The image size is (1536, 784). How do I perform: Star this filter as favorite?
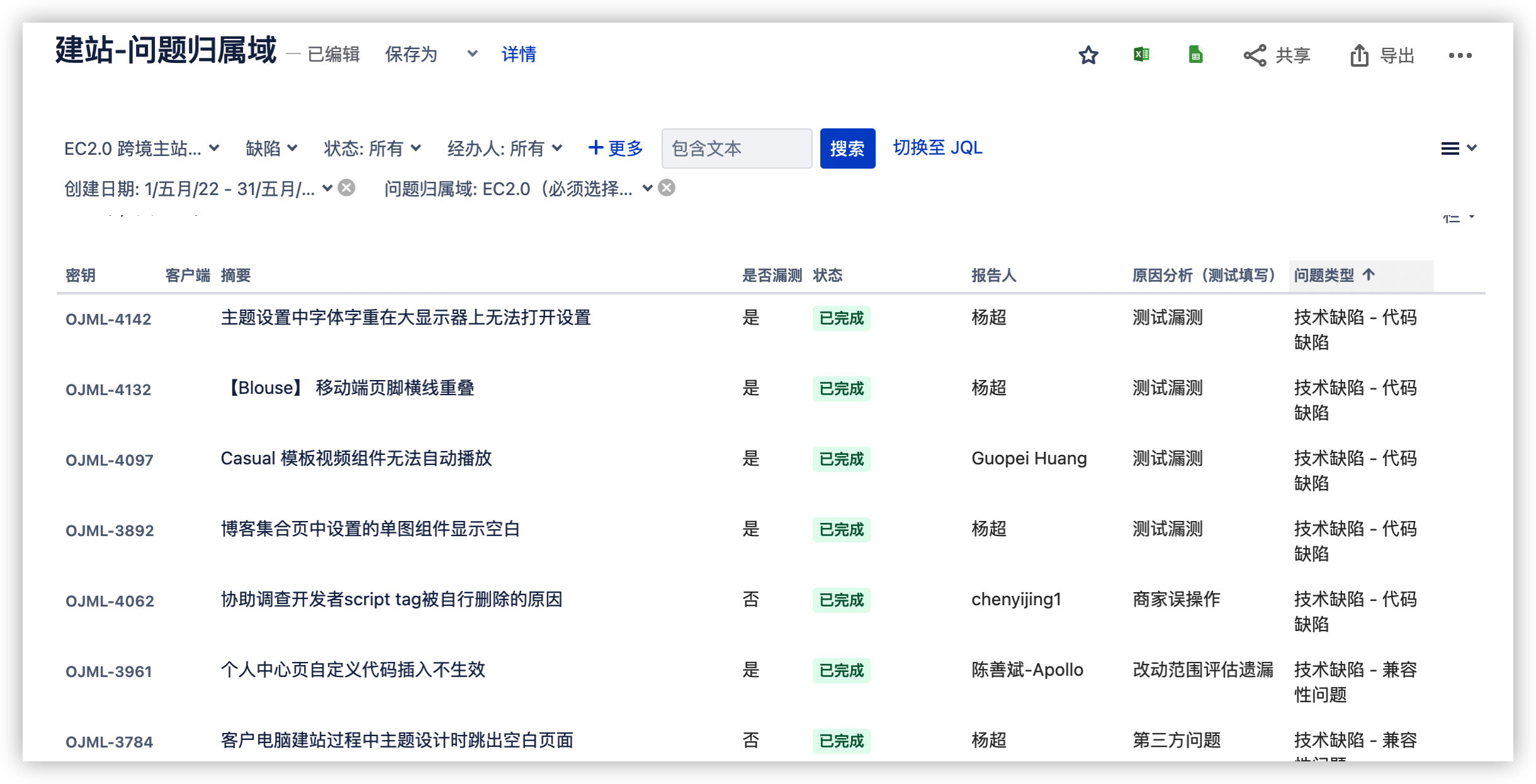point(1088,55)
